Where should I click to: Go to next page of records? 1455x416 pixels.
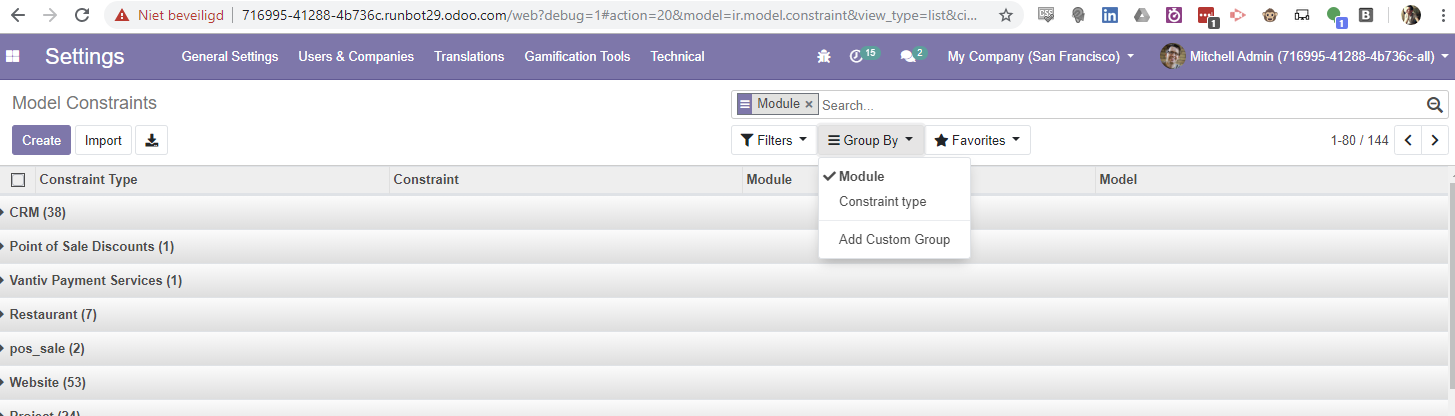point(1435,141)
